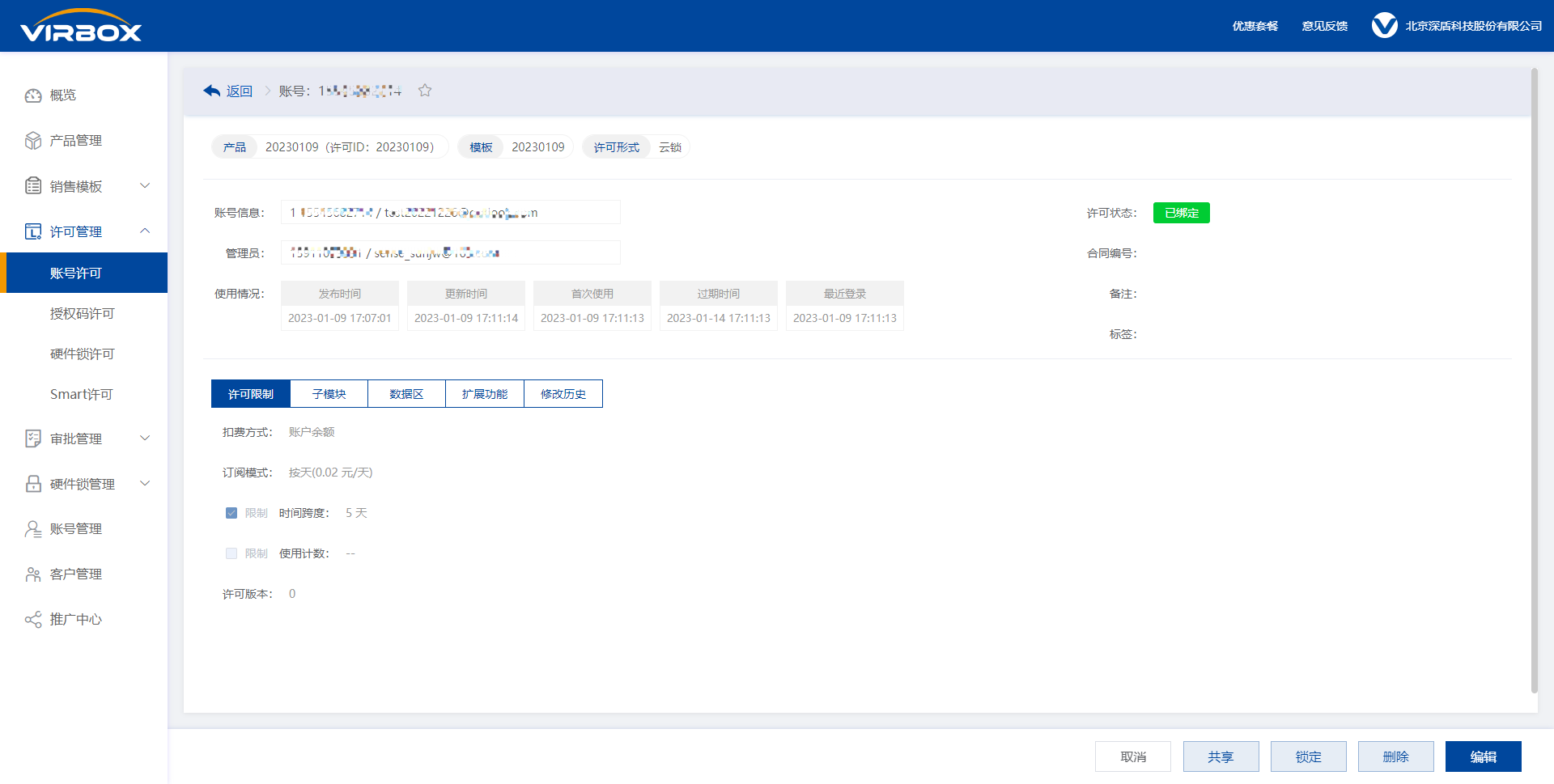Open the 硬件锁许可 submenu item
The height and width of the screenshot is (784, 1554).
(84, 354)
